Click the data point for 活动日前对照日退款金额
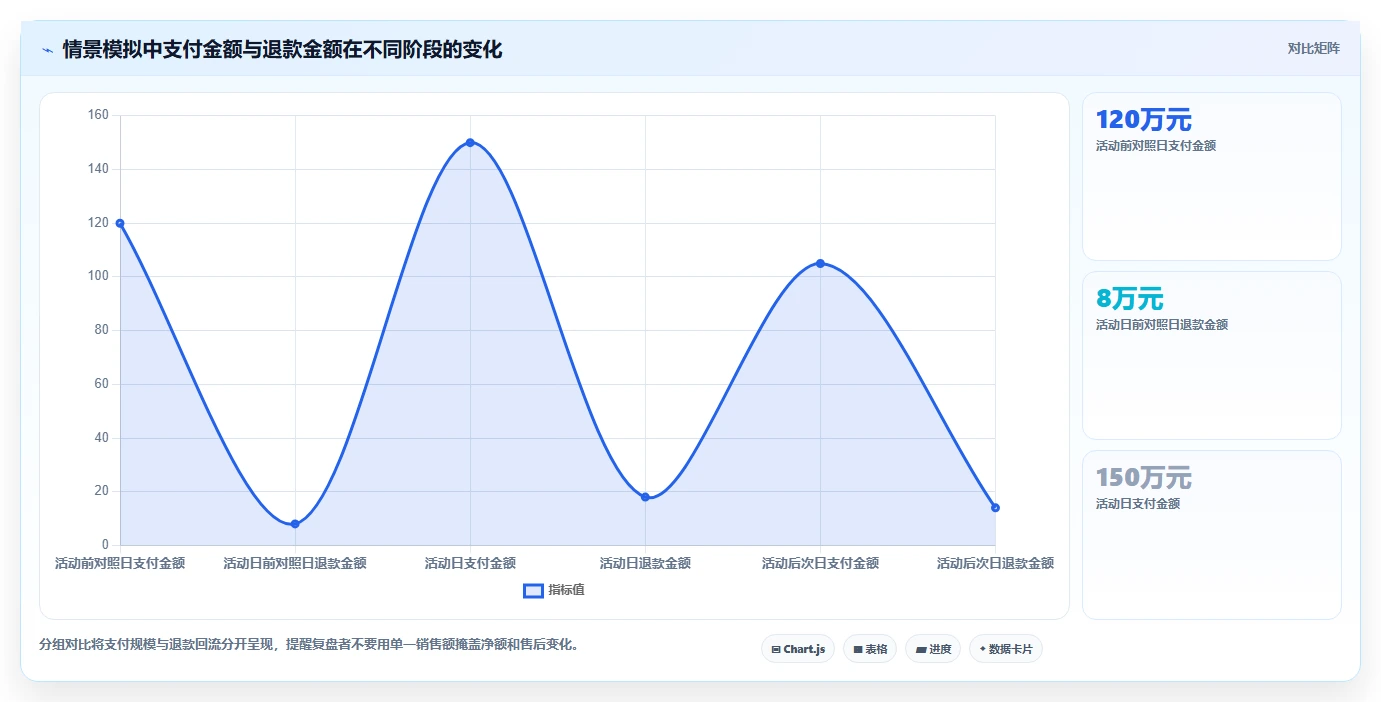This screenshot has height=702, width=1381. [x=295, y=524]
